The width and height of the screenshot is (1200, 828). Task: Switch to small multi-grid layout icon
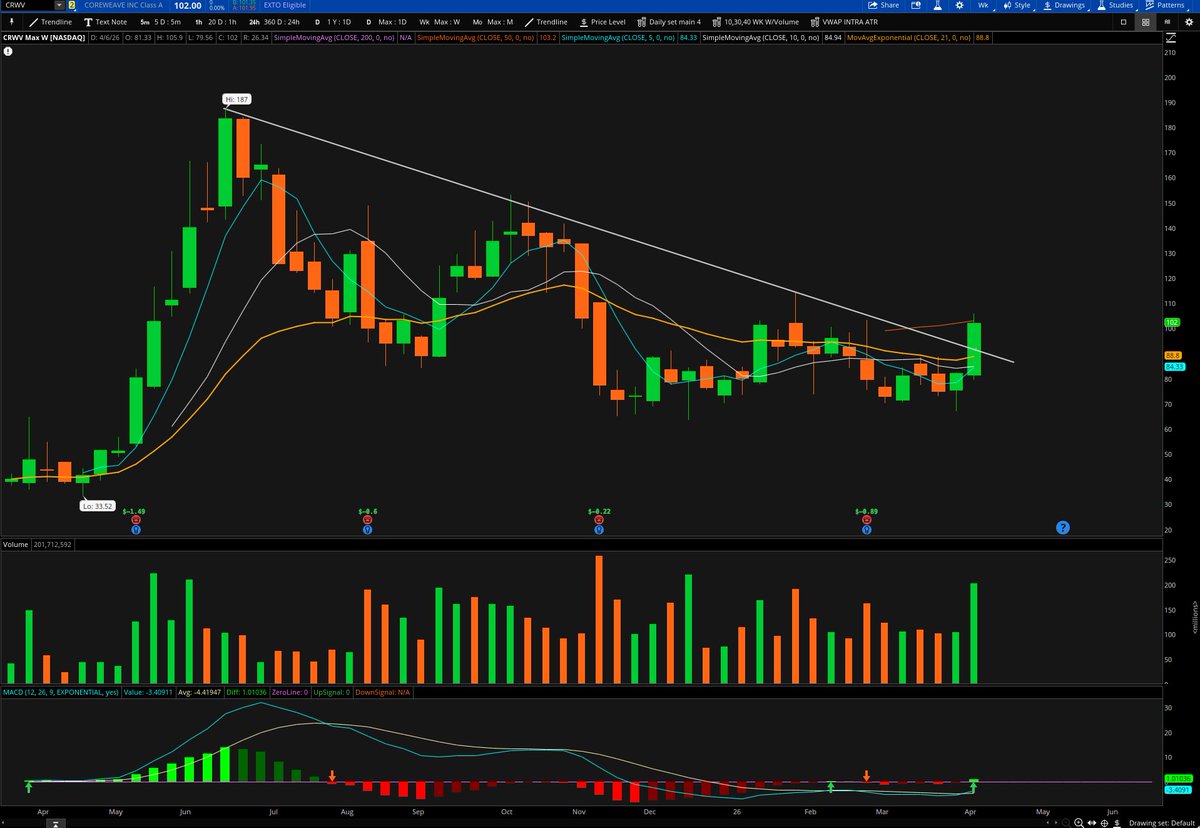1167,22
